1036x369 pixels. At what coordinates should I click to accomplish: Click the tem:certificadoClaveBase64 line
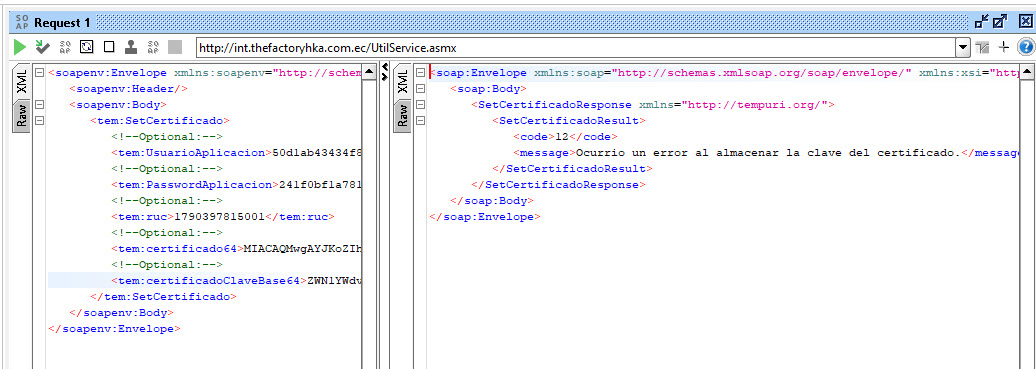click(237, 280)
